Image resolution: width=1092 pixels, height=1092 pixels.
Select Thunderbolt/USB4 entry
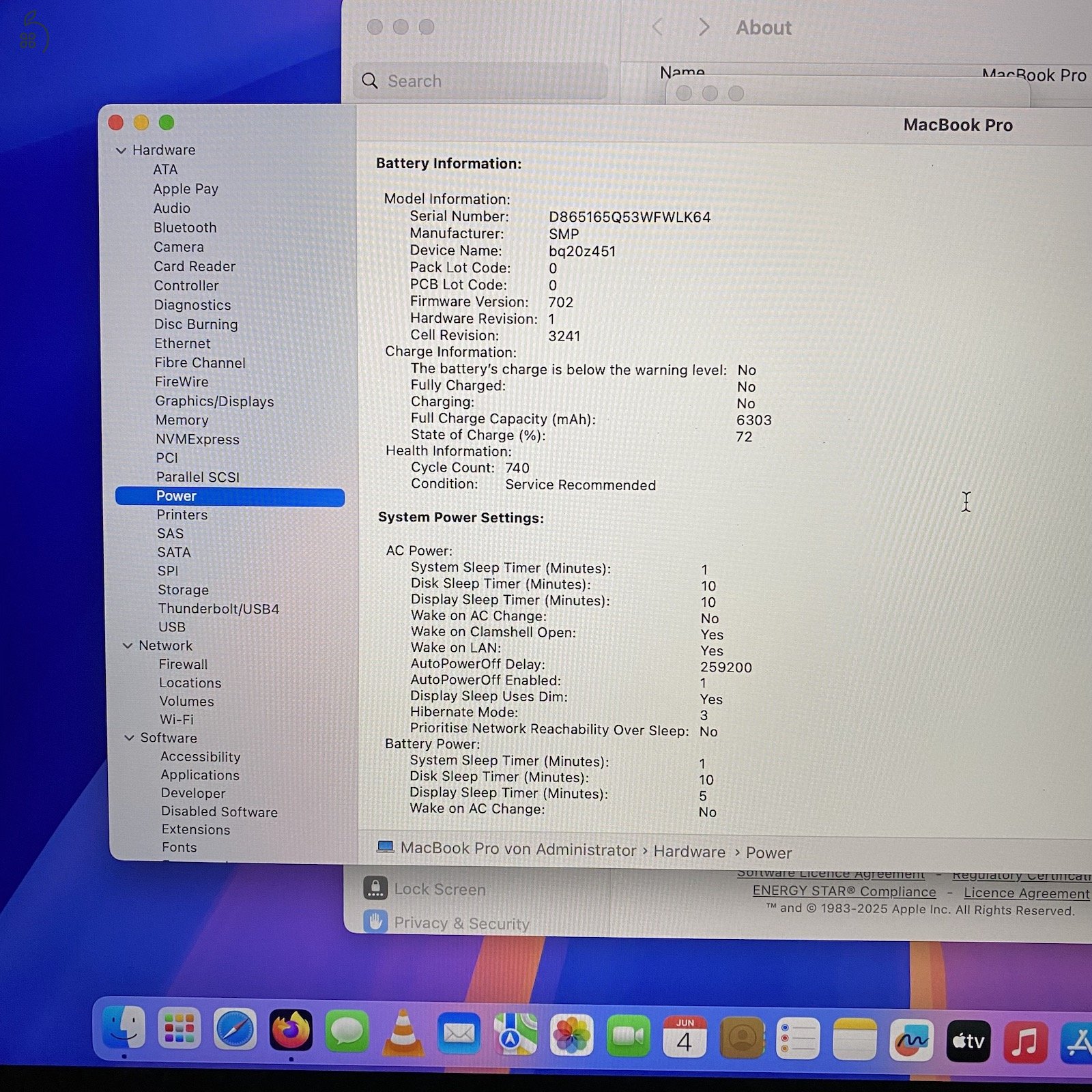tap(218, 608)
